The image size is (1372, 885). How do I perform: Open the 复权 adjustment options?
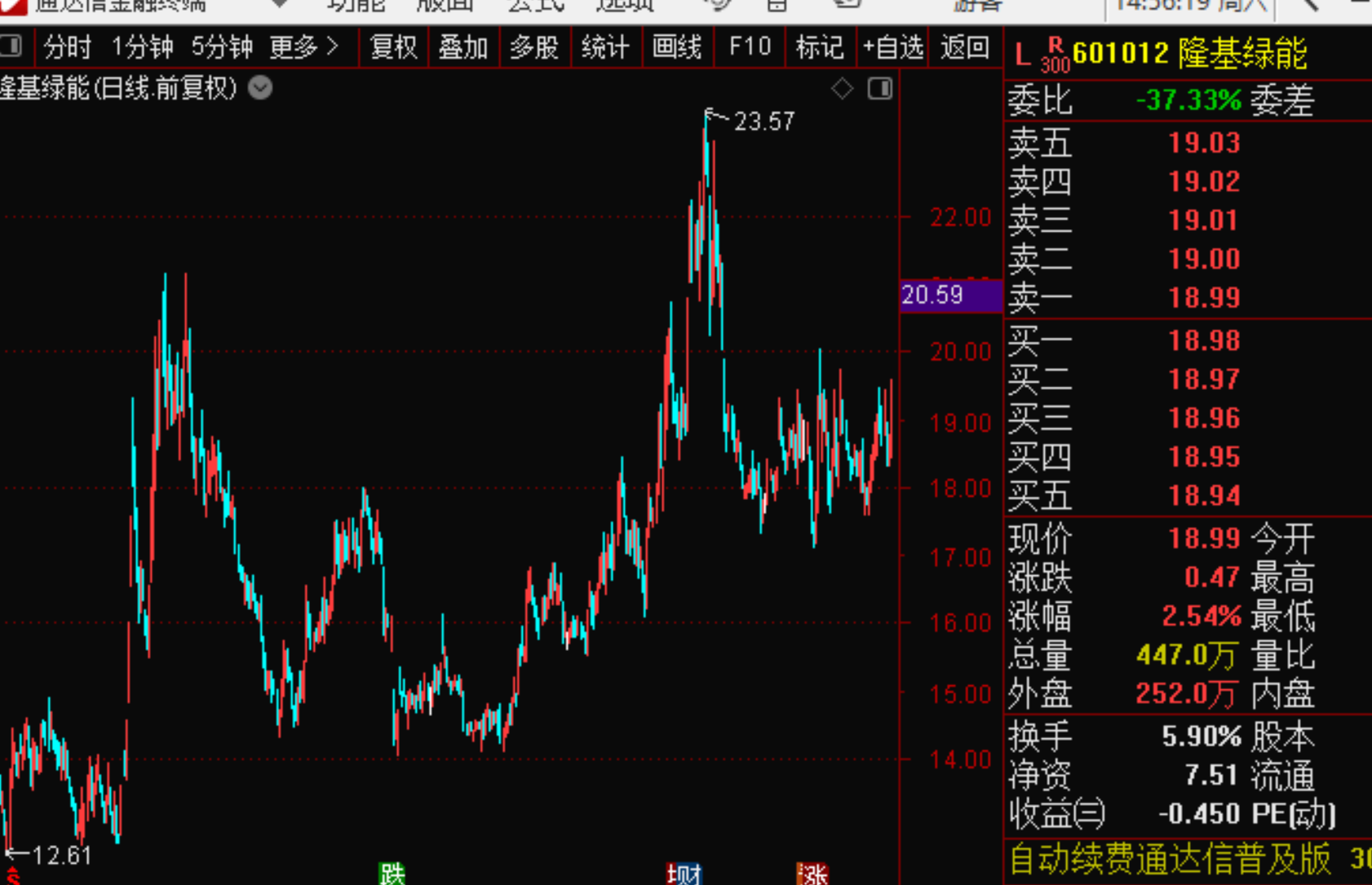tap(393, 47)
